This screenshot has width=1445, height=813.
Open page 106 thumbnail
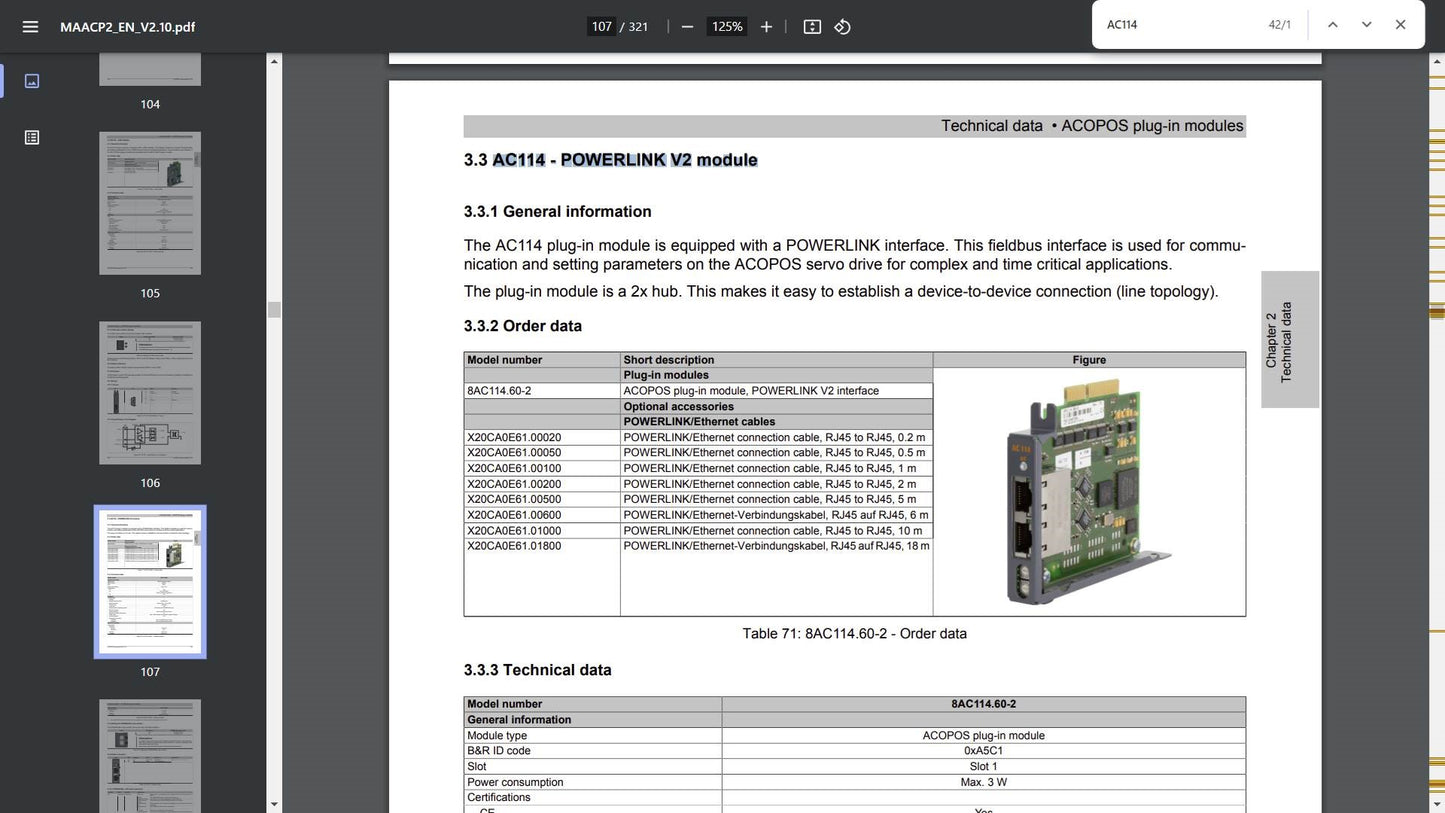pyautogui.click(x=150, y=393)
